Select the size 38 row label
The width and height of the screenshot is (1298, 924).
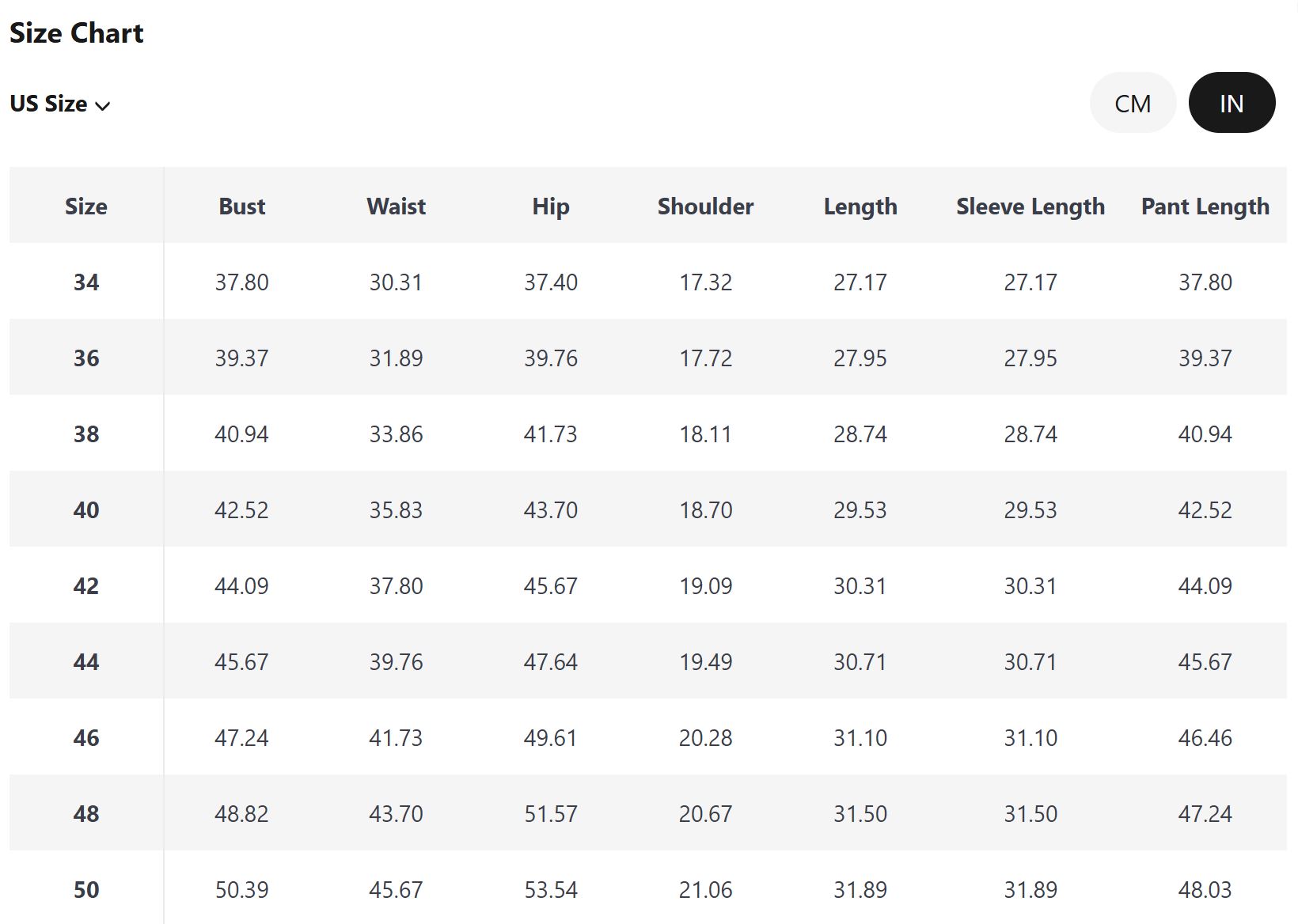[x=86, y=434]
